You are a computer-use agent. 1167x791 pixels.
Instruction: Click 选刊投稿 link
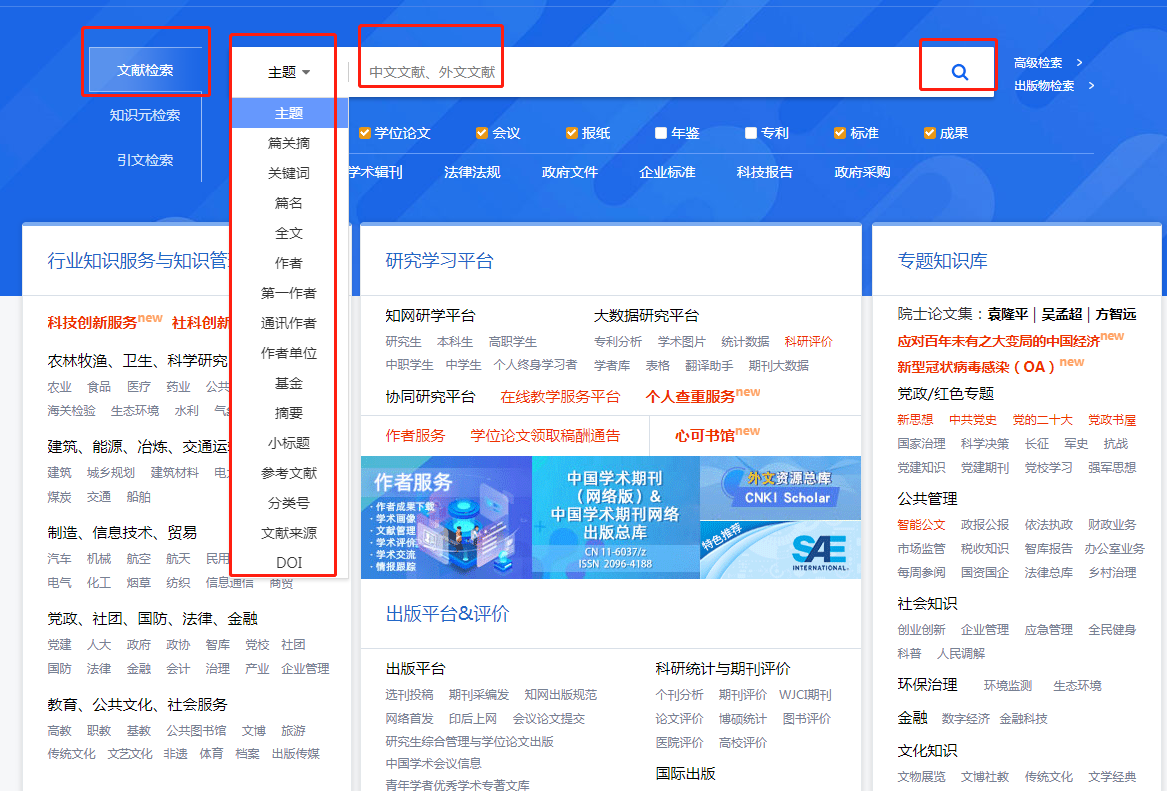point(409,695)
